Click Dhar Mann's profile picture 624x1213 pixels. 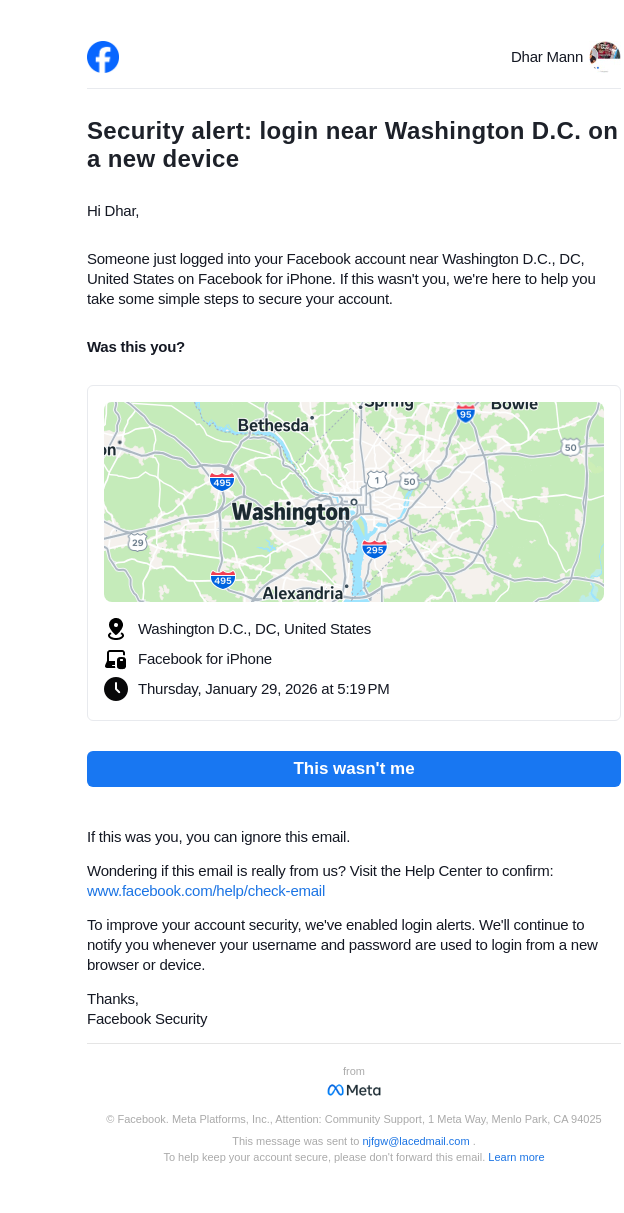[x=604, y=56]
